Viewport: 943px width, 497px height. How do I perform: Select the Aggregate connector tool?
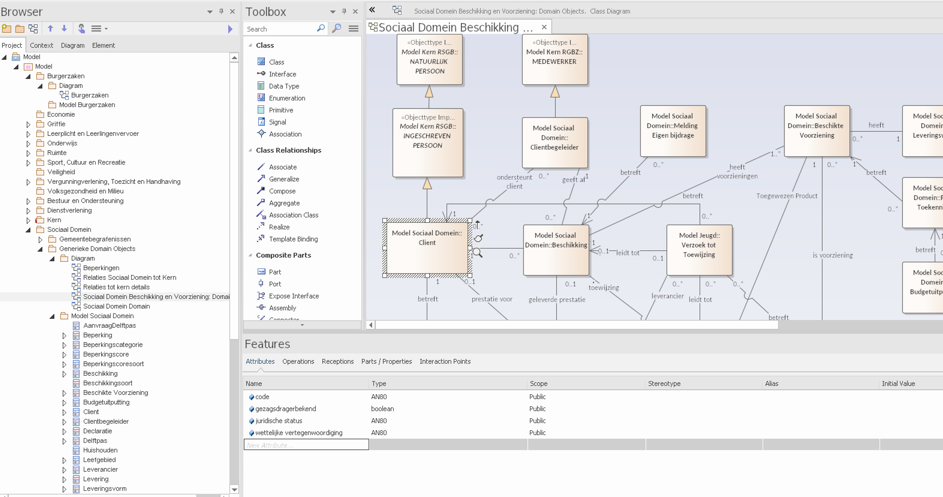click(x=284, y=203)
